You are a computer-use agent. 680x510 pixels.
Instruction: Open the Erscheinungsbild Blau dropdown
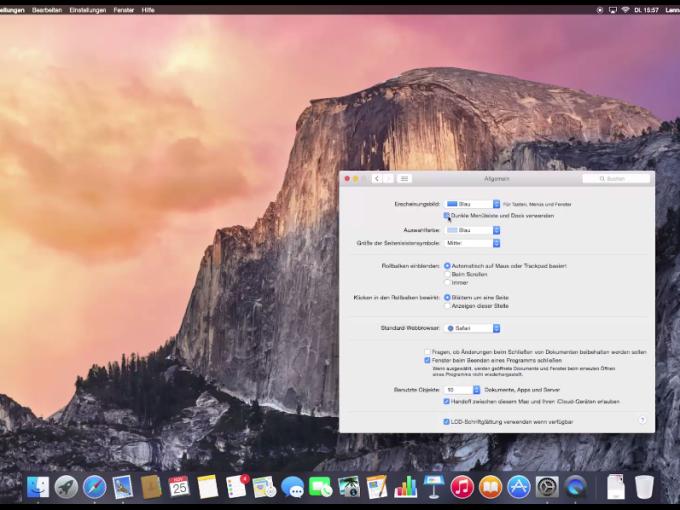tap(473, 204)
